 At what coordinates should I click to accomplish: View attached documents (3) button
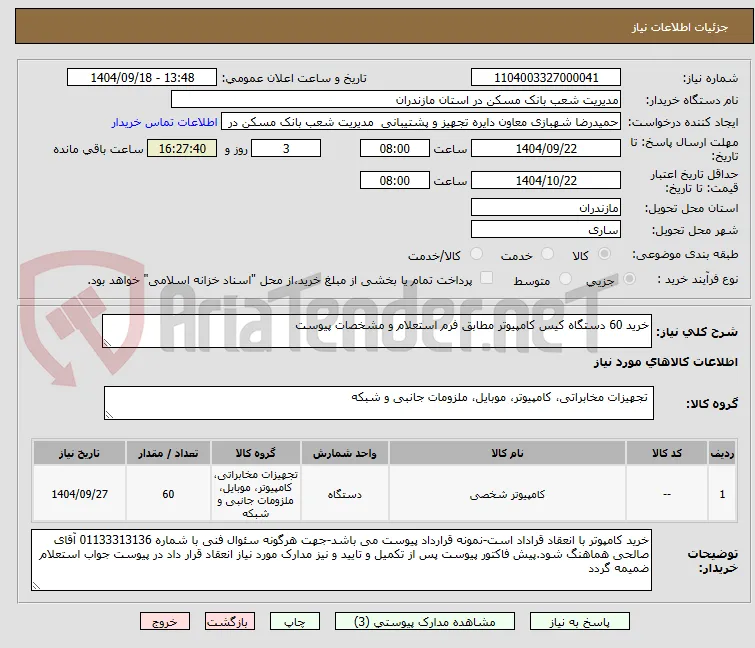(425, 622)
